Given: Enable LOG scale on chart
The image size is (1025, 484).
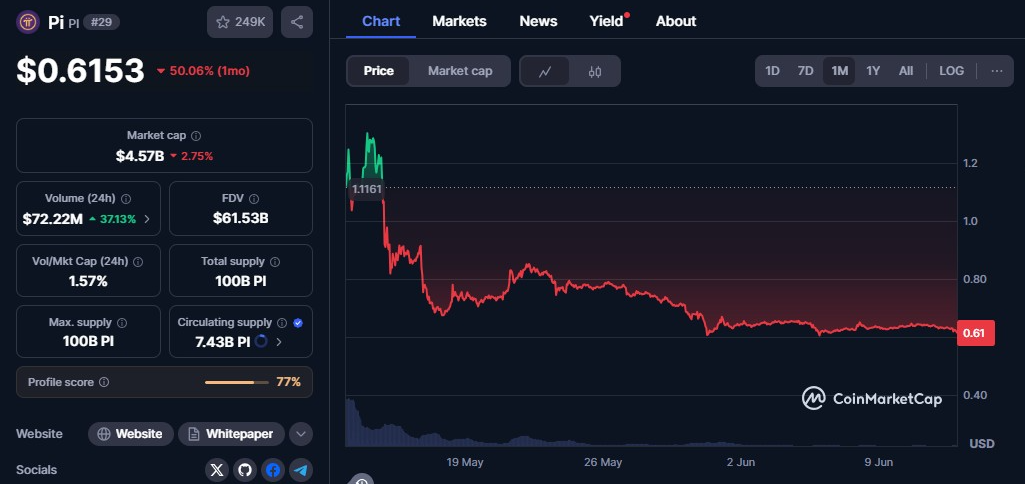Looking at the screenshot, I should tap(951, 71).
